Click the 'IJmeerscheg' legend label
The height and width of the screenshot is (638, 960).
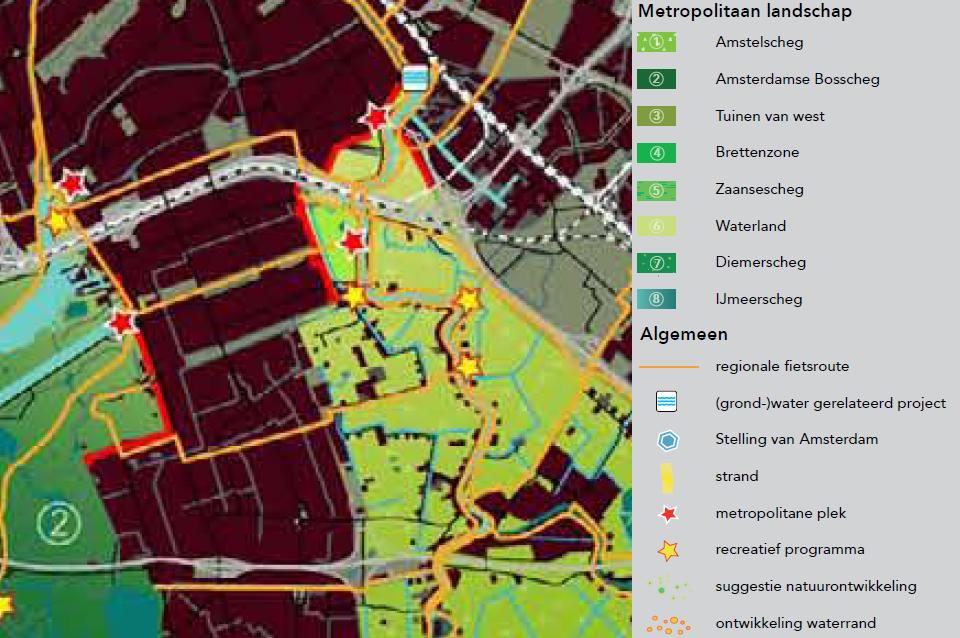(x=759, y=299)
